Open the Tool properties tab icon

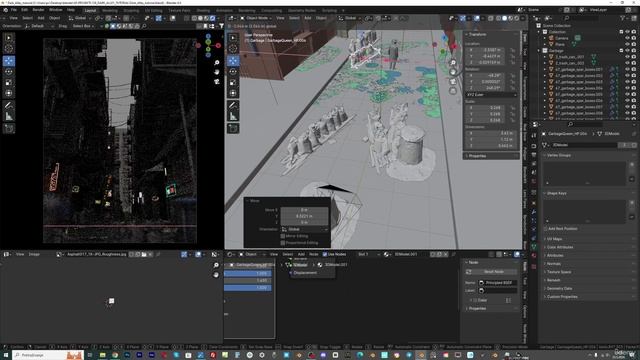[x=534, y=136]
